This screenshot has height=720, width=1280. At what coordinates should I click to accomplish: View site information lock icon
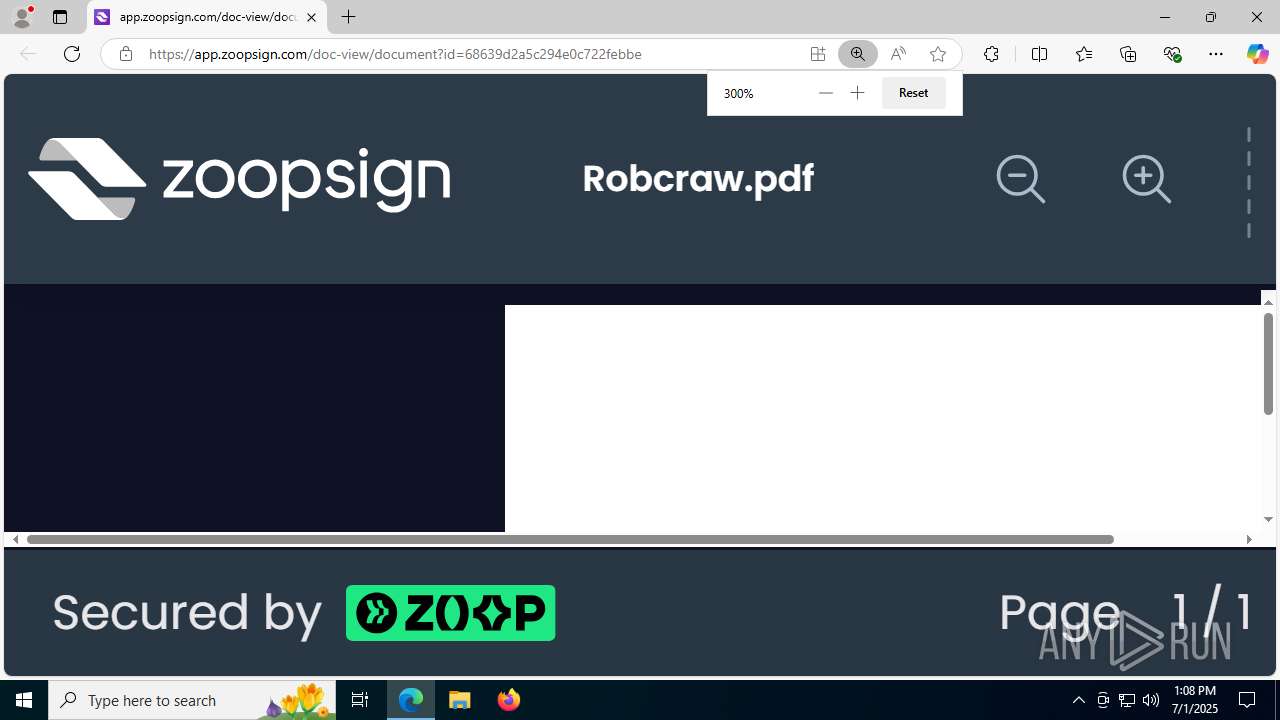125,54
